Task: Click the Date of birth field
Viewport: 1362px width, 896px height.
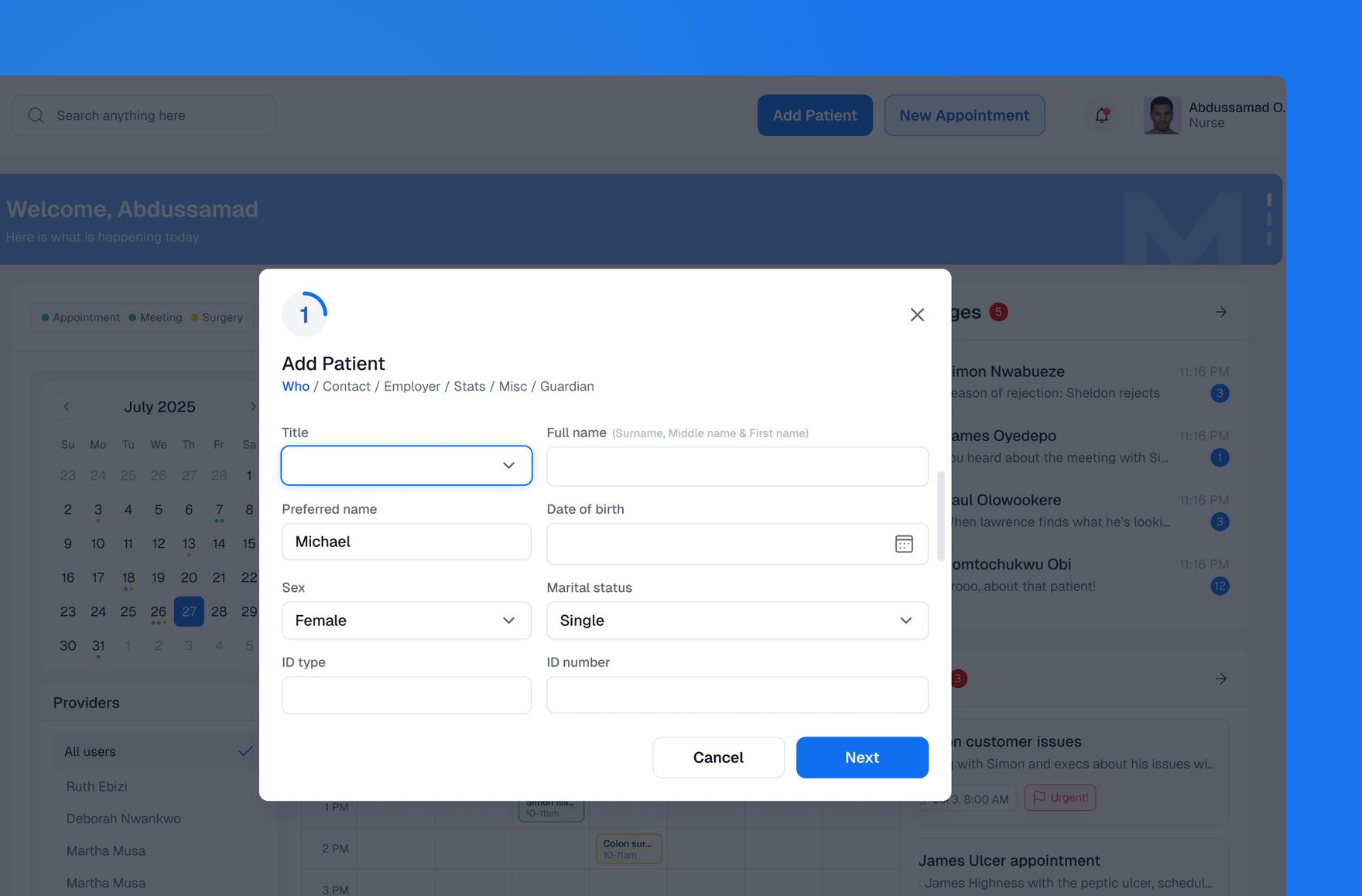Action: tap(737, 544)
